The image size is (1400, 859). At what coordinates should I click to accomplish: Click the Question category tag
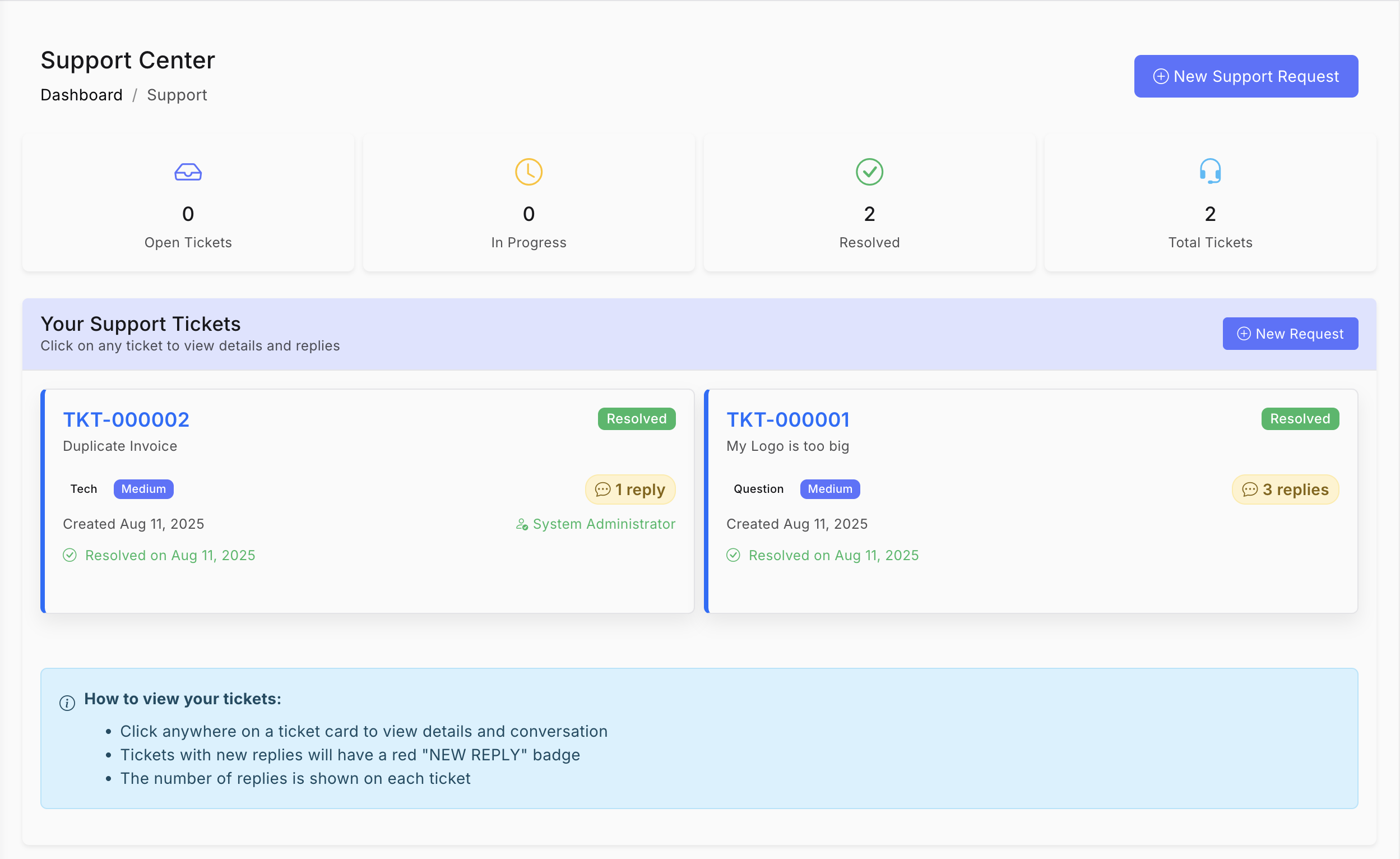point(758,489)
